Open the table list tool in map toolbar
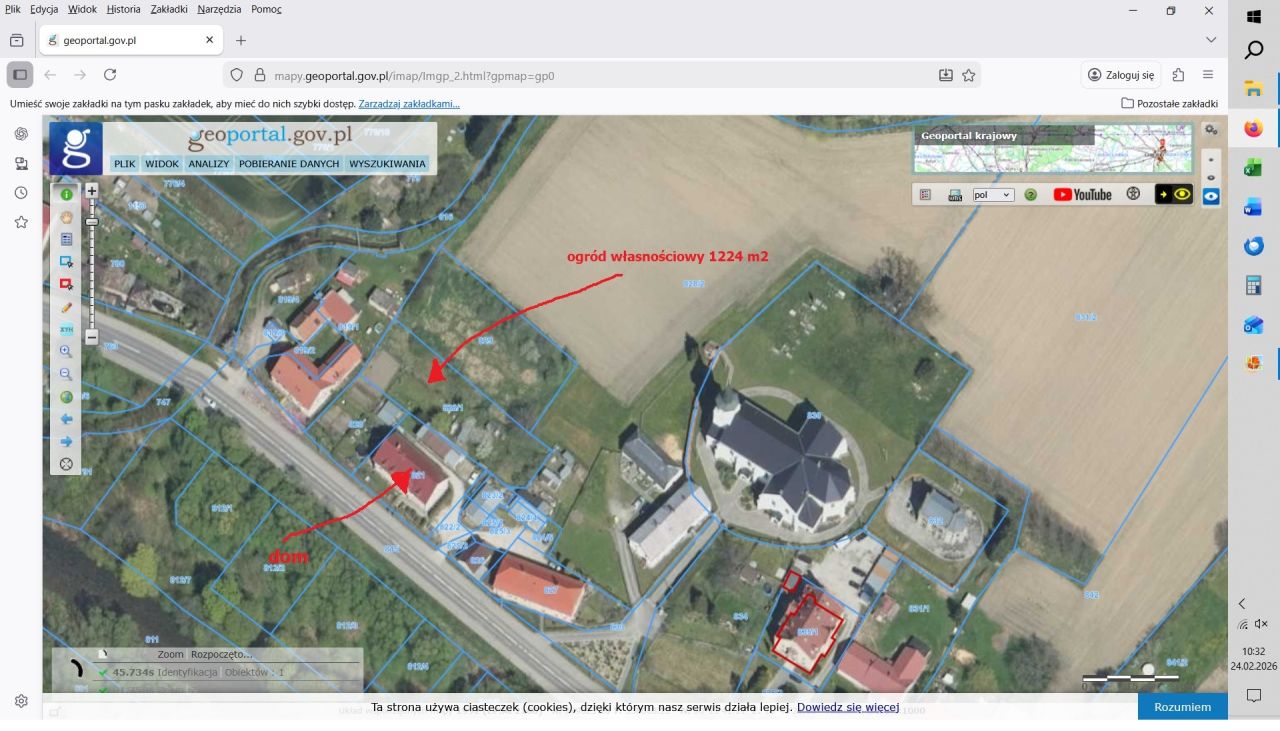Viewport: 1280px width, 731px height. (x=67, y=239)
